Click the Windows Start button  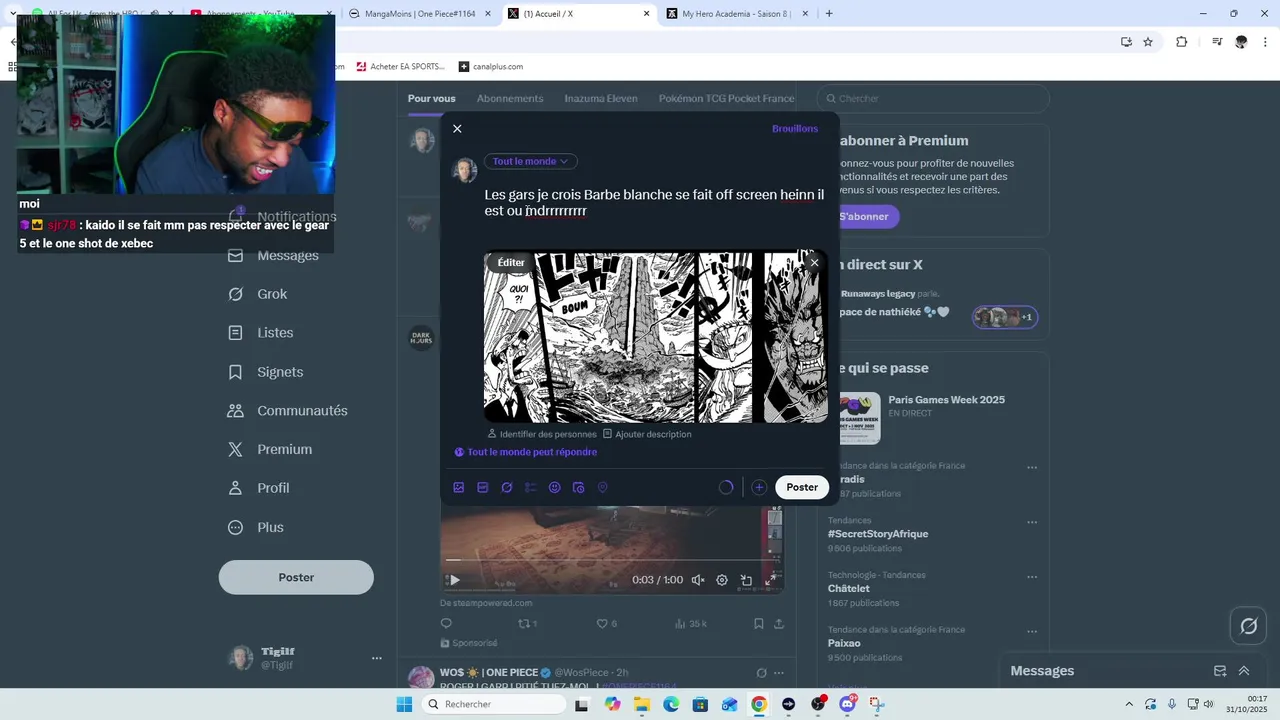point(404,704)
